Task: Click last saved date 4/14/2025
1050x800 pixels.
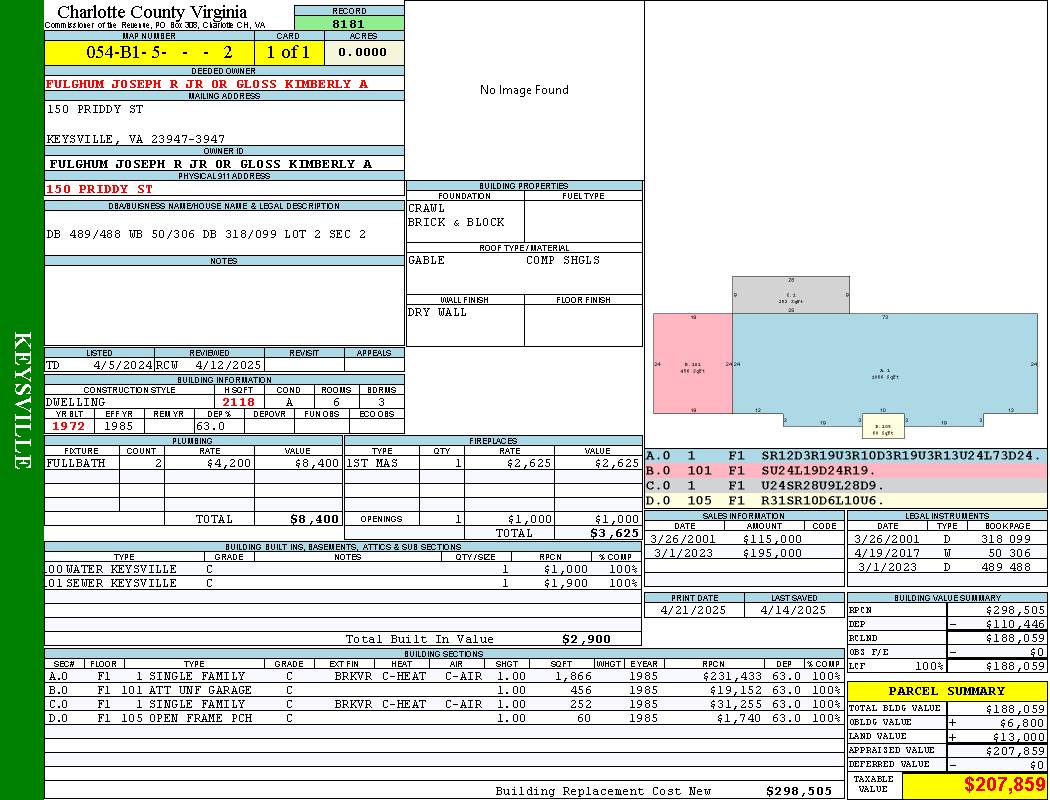Action: coord(794,611)
